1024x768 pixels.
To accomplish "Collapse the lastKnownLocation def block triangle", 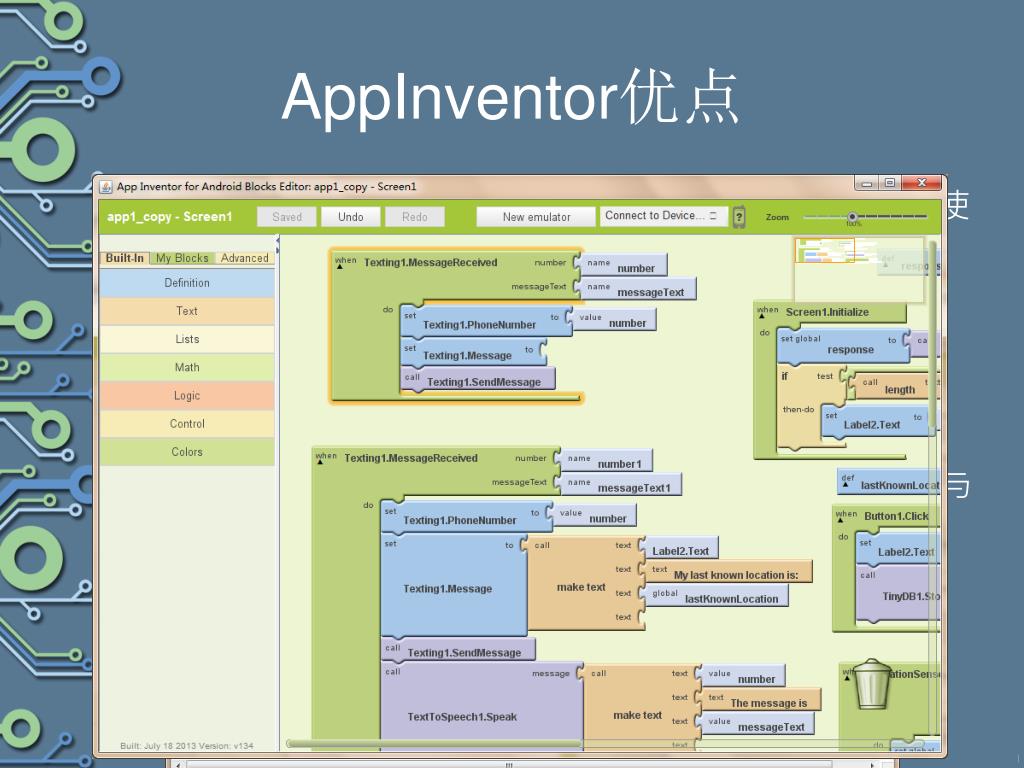I will coord(846,484).
